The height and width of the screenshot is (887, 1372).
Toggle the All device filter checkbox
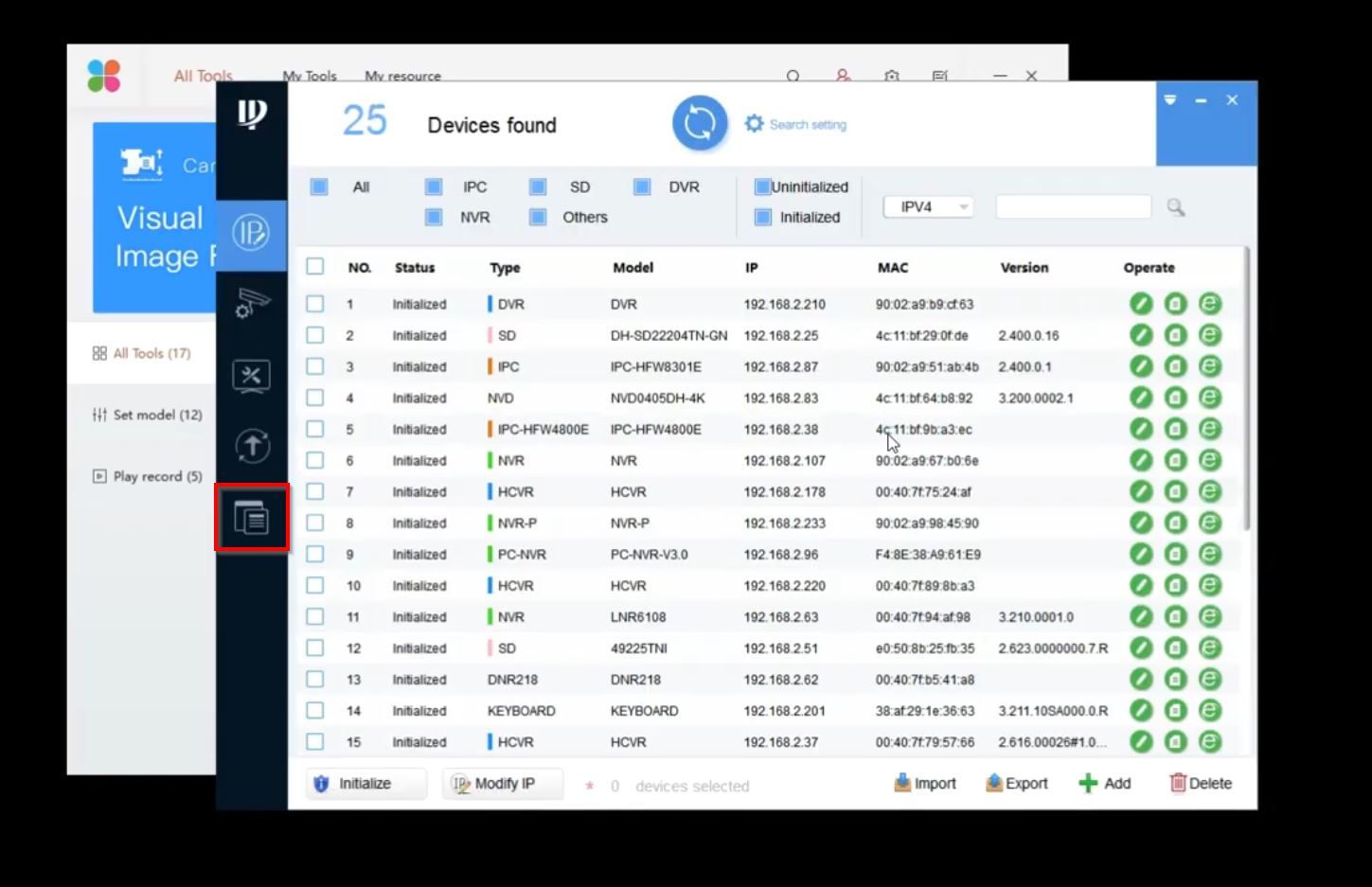pos(319,186)
